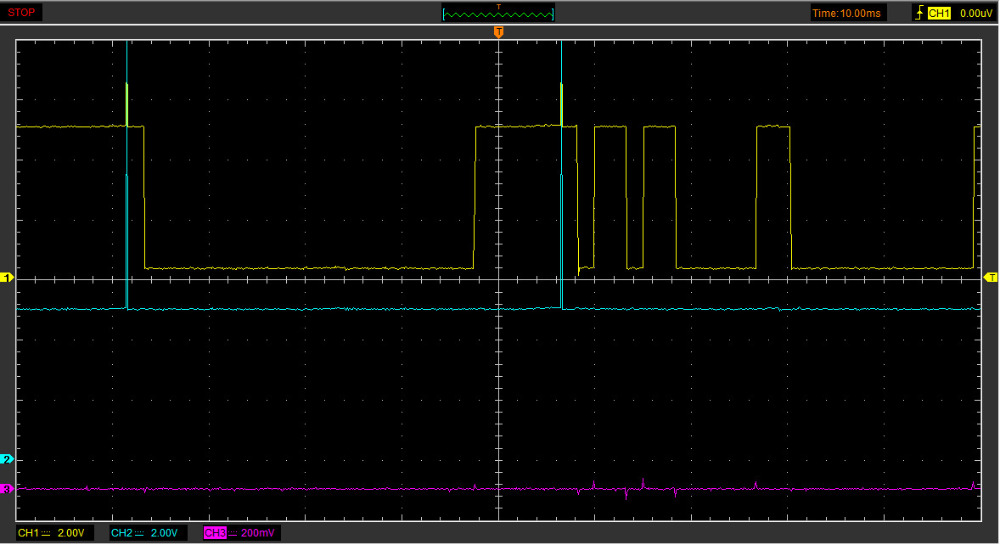Select the CH1 trigger source badge
1000x544 pixels.
(x=938, y=13)
